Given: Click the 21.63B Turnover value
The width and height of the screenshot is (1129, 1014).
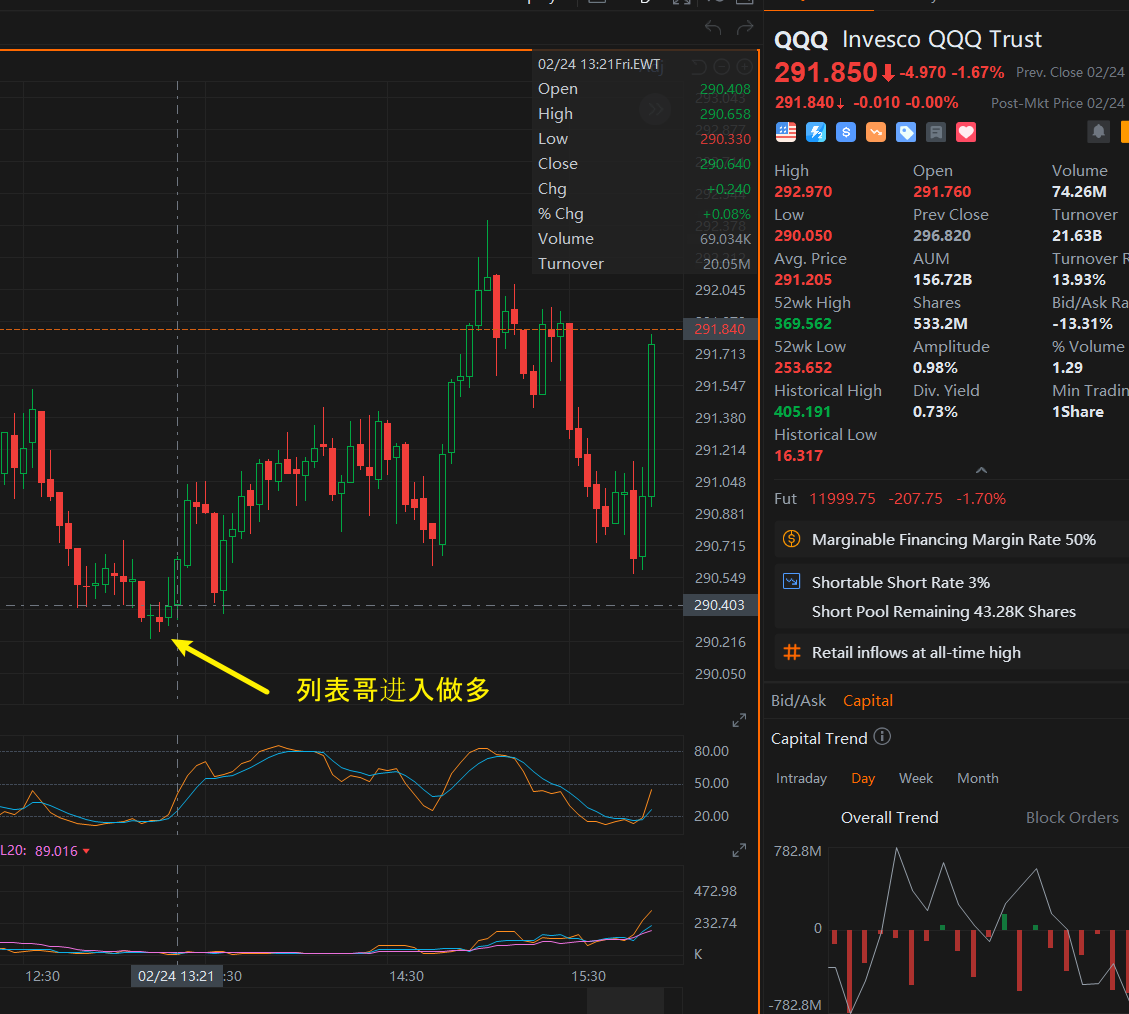Looking at the screenshot, I should pos(1077,235).
